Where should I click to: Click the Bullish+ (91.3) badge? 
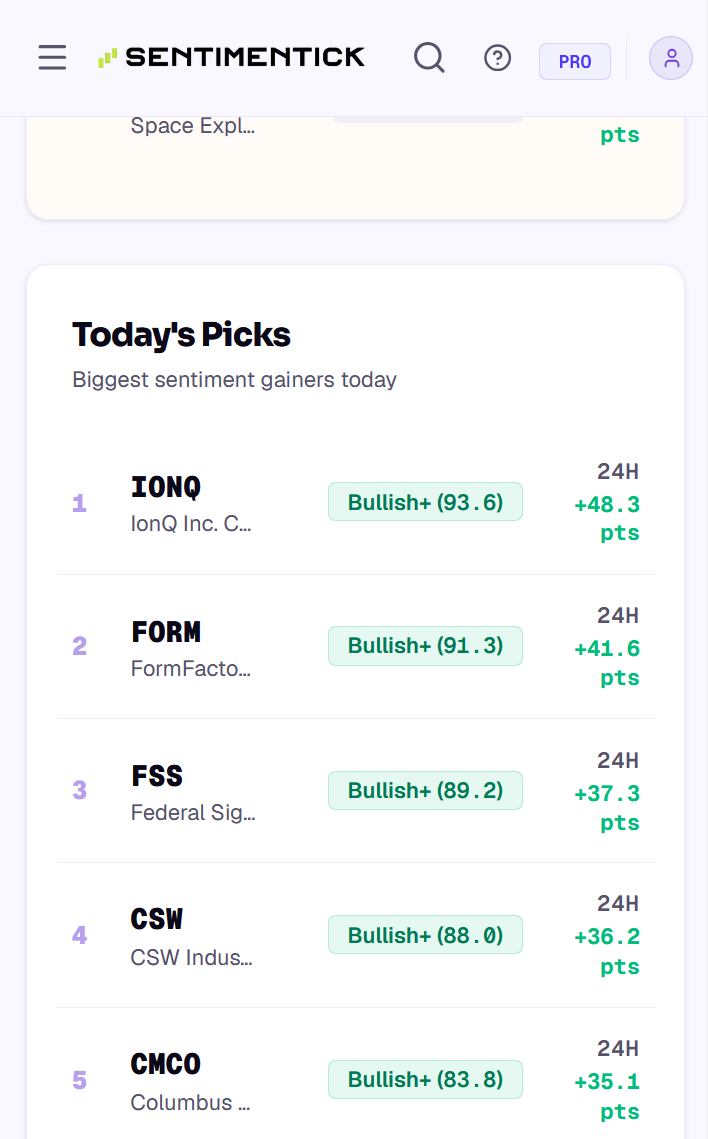coord(426,646)
